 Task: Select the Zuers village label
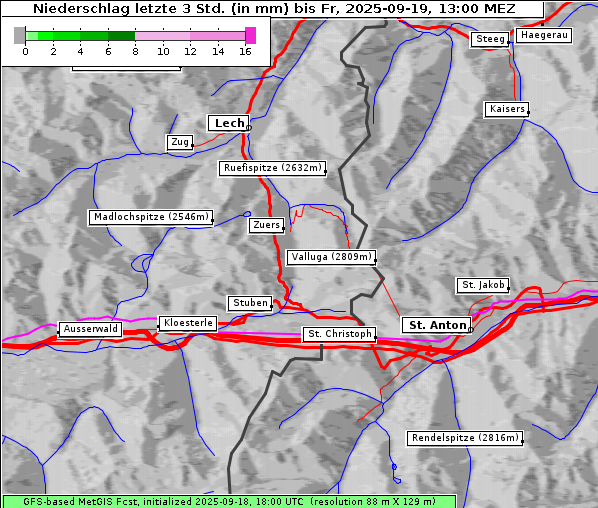click(x=267, y=225)
